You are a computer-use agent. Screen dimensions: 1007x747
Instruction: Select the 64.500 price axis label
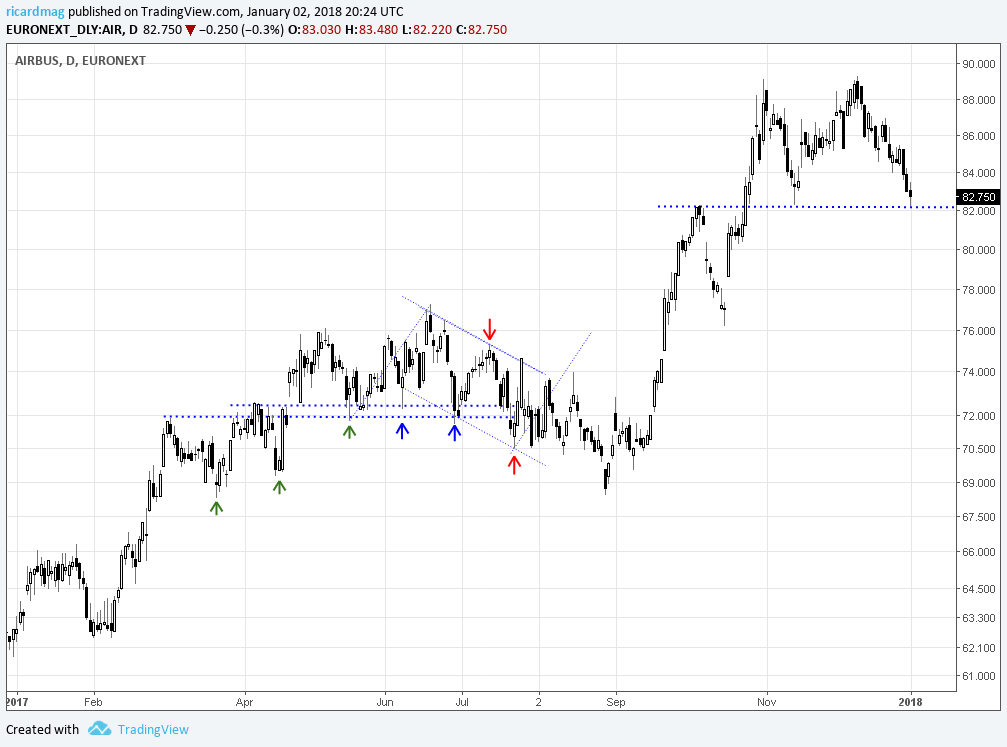point(979,589)
